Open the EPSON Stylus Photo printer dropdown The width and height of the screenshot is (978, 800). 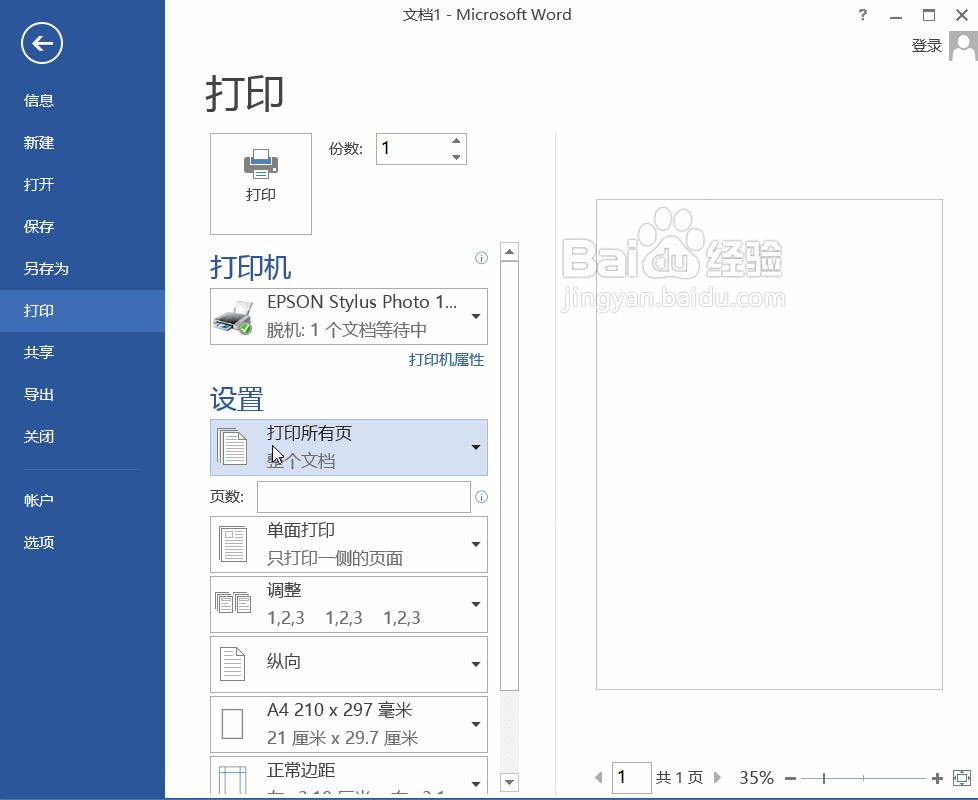[x=349, y=316]
